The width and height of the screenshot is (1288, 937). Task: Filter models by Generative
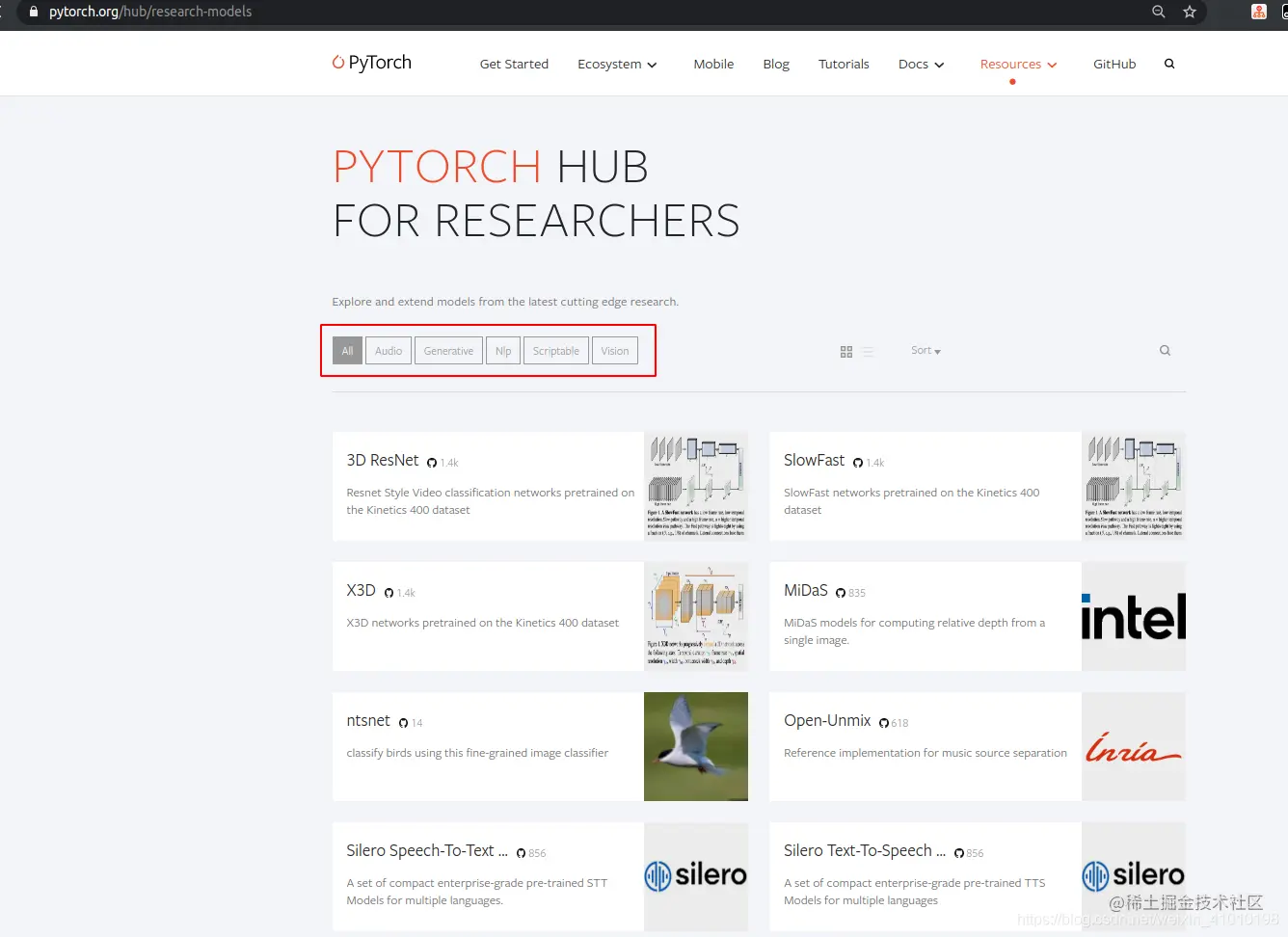pyautogui.click(x=448, y=351)
